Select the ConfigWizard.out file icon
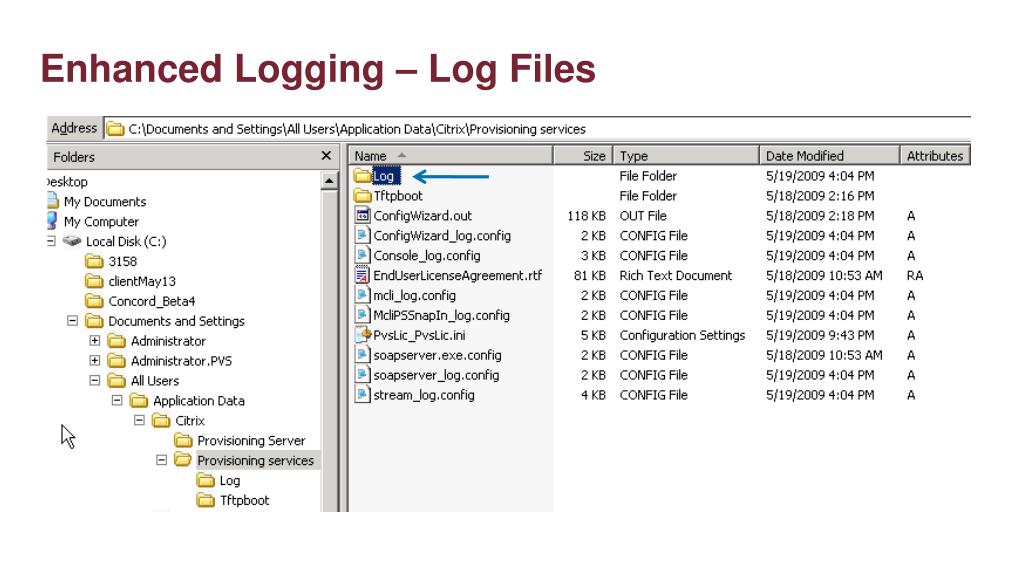 [364, 215]
